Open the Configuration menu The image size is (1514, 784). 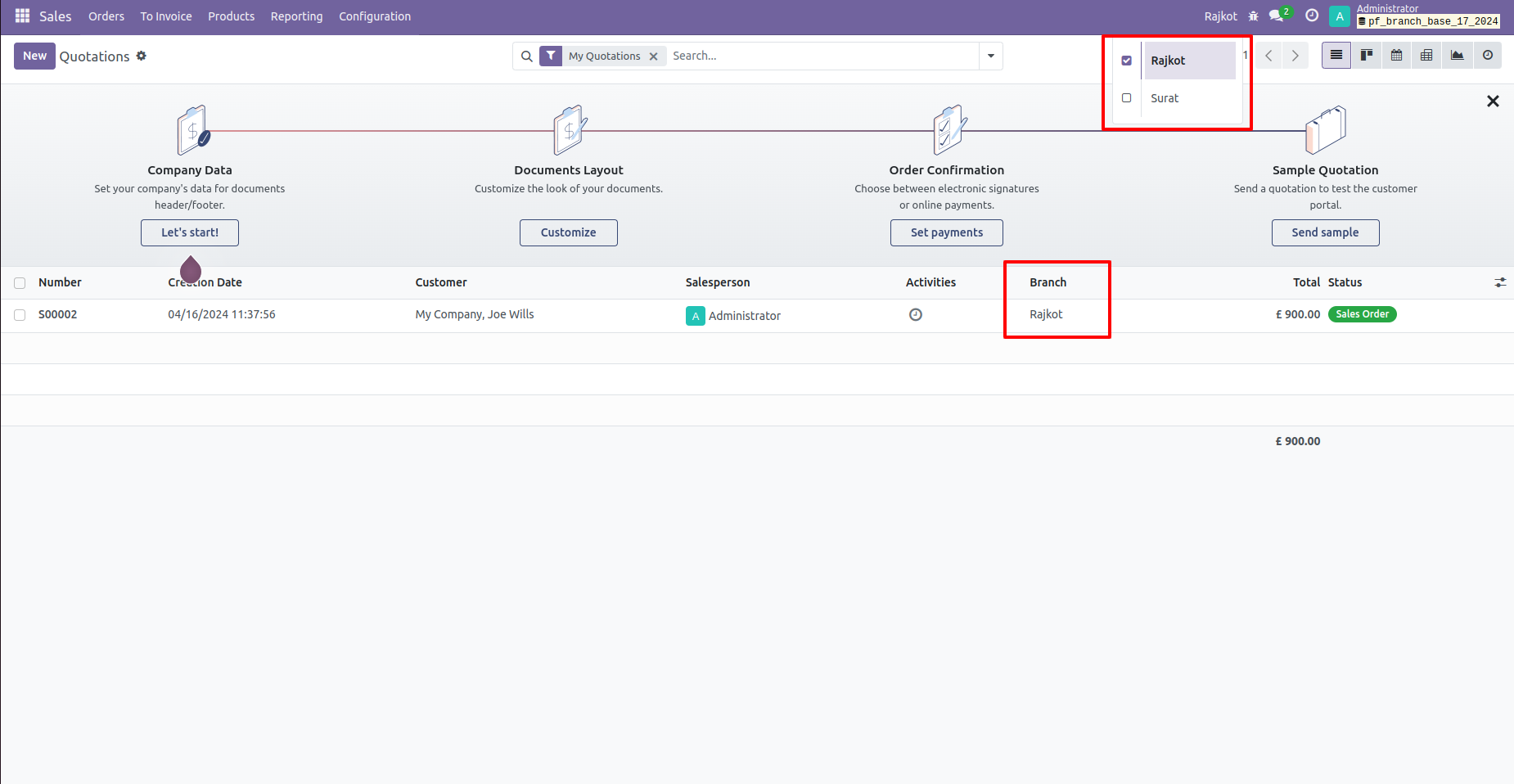click(x=375, y=16)
